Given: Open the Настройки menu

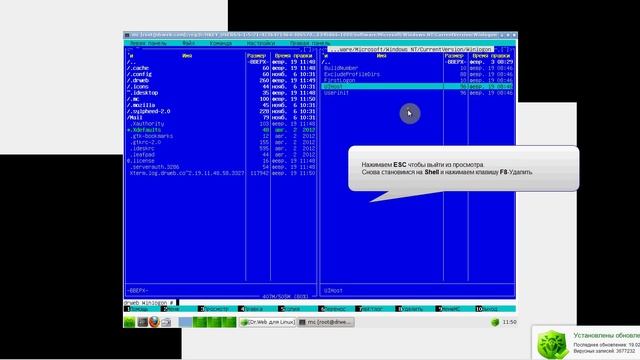Looking at the screenshot, I should 261,43.
